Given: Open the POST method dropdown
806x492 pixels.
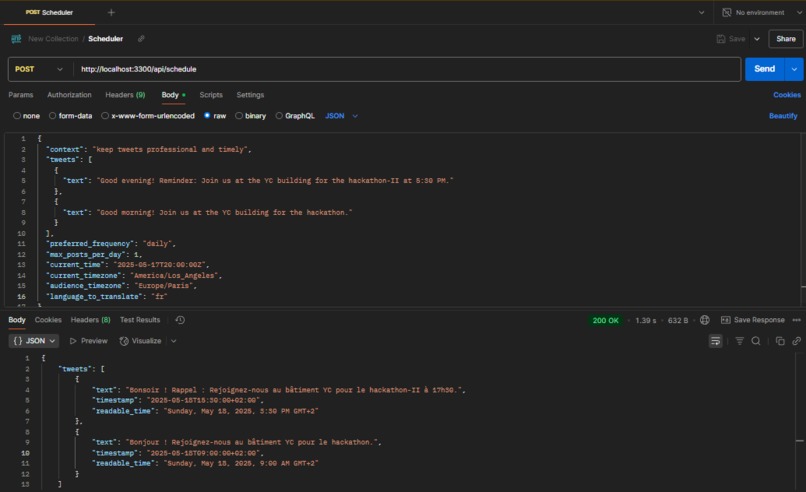Looking at the screenshot, I should click(x=39, y=69).
